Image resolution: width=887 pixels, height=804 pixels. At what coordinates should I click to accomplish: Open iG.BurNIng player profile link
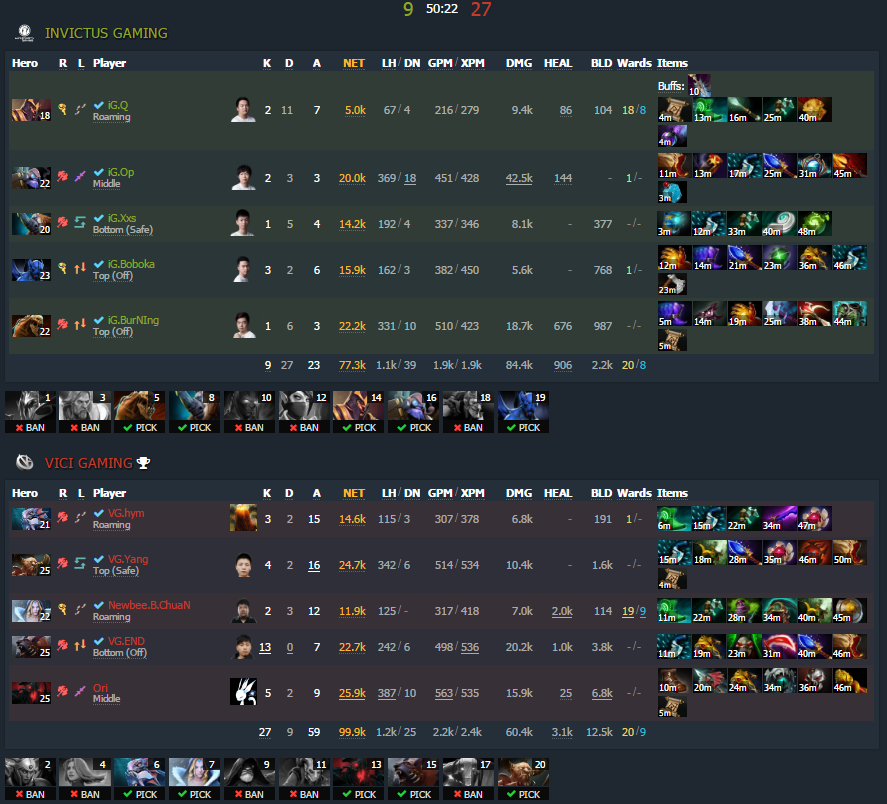[x=134, y=320]
